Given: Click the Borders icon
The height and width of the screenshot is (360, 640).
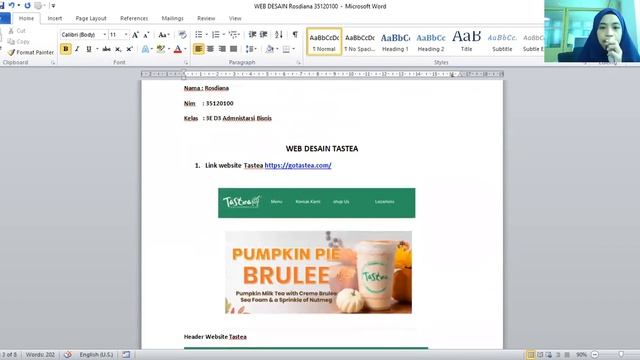Looking at the screenshot, I should [286, 49].
